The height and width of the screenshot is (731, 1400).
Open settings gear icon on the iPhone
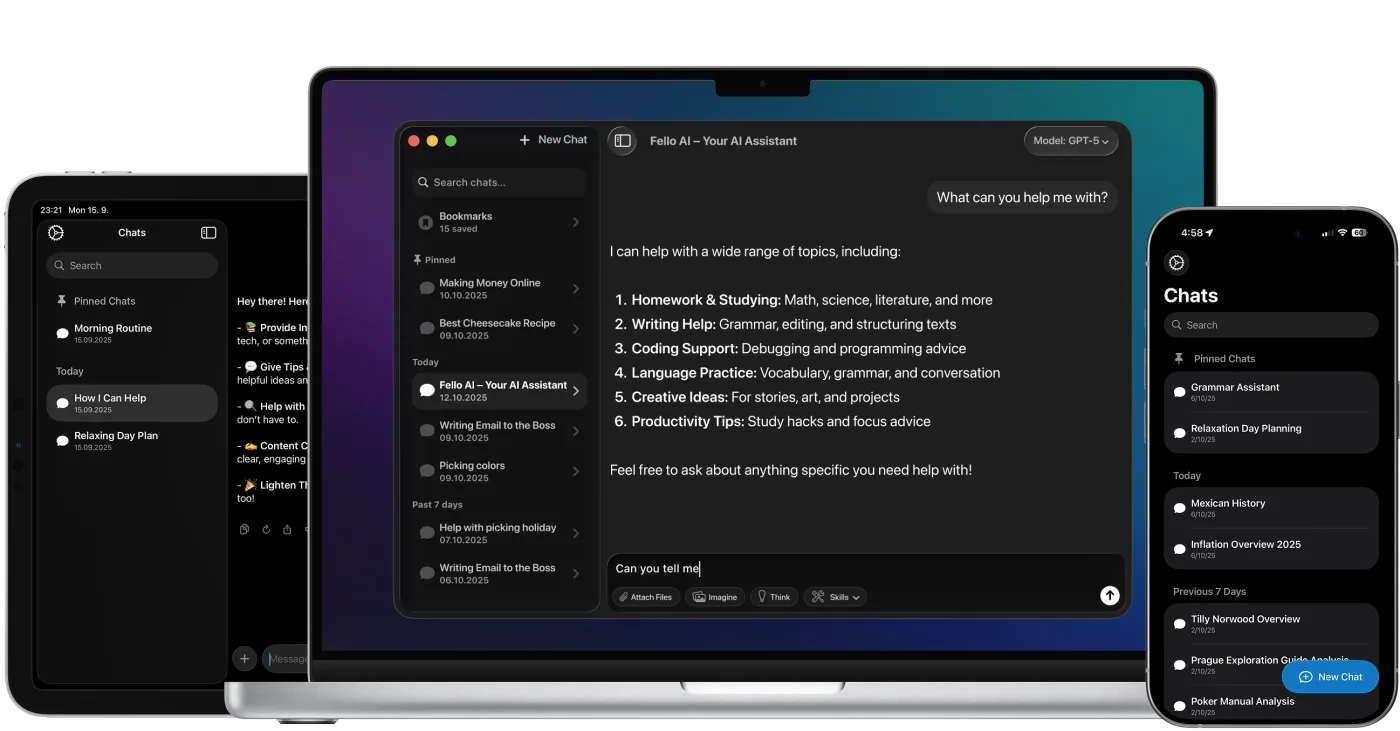1176,263
